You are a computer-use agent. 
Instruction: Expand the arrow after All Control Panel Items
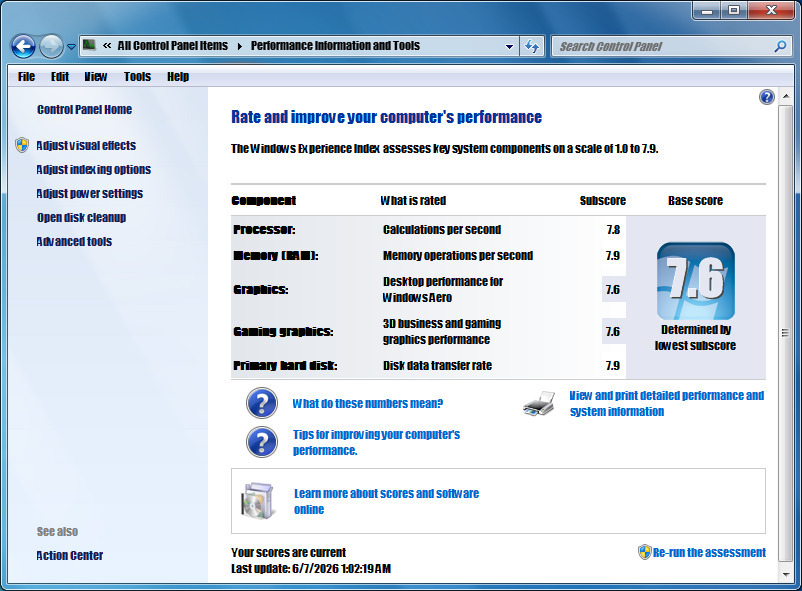[x=239, y=46]
